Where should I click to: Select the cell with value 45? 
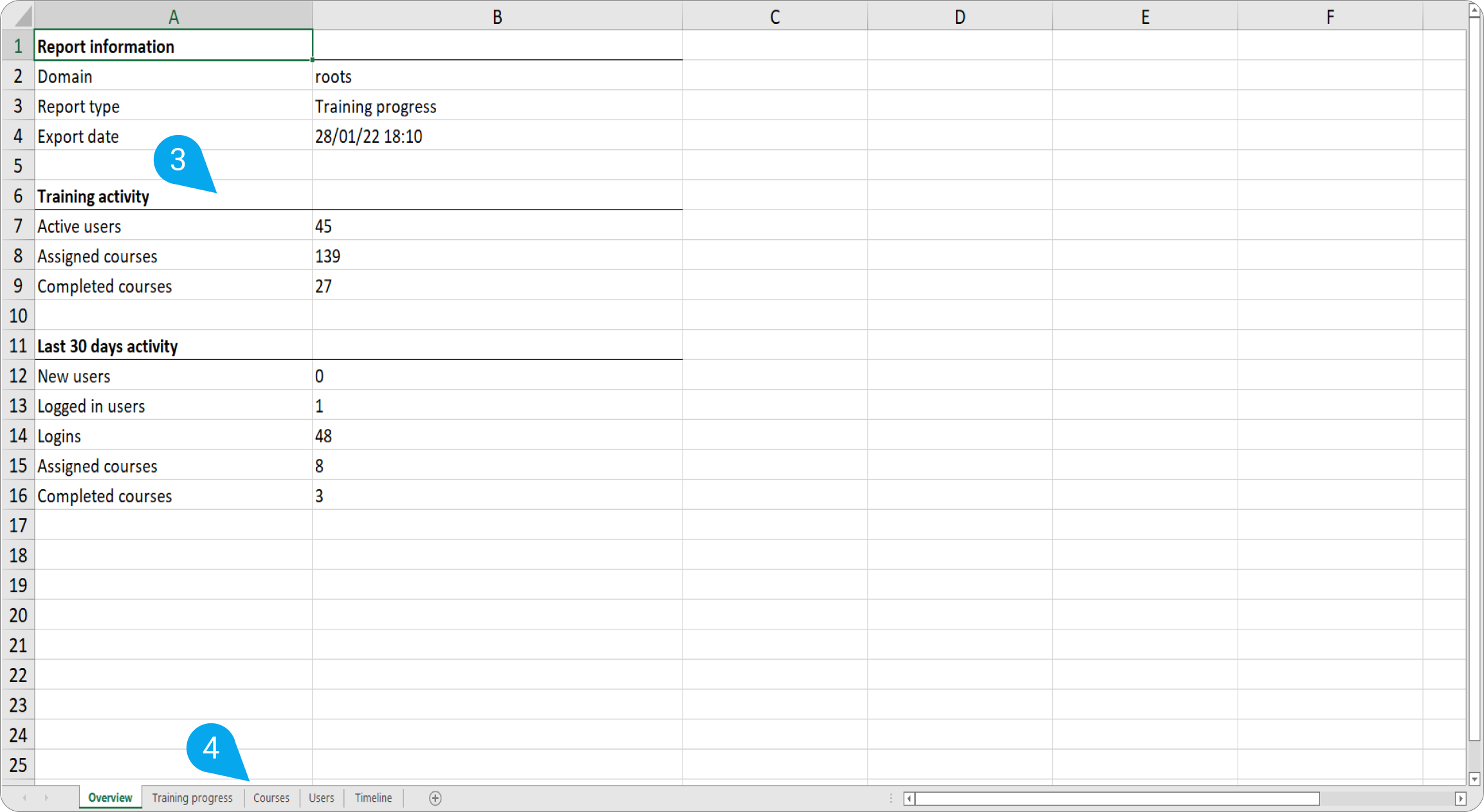coord(497,226)
